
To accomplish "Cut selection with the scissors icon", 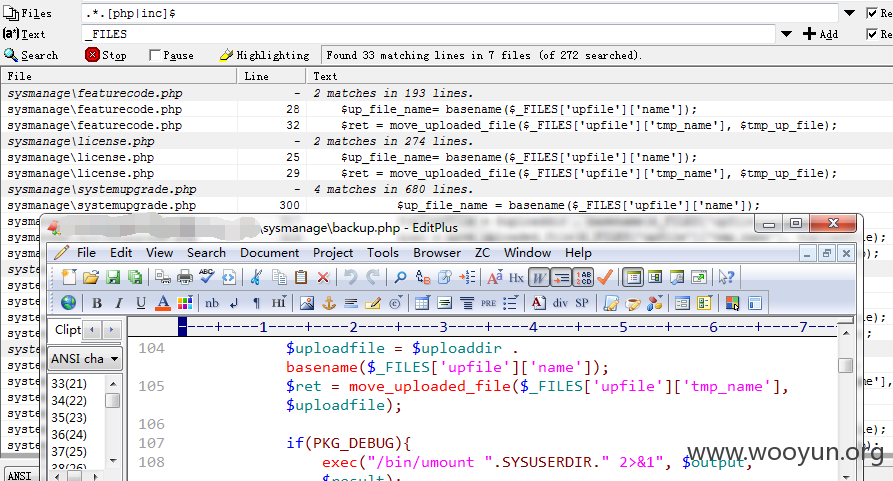I will pyautogui.click(x=256, y=277).
